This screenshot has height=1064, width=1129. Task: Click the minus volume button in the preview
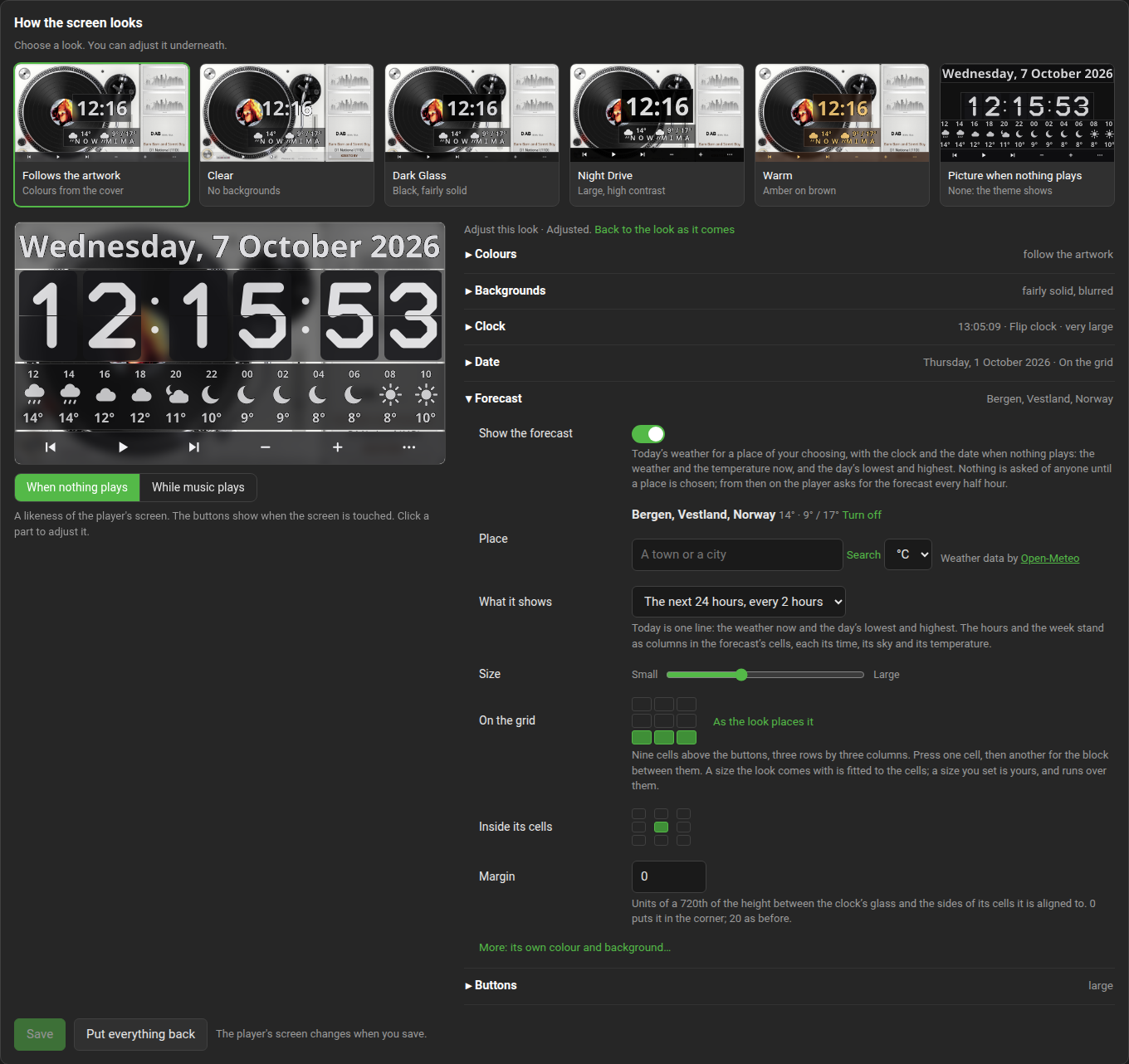coord(266,447)
